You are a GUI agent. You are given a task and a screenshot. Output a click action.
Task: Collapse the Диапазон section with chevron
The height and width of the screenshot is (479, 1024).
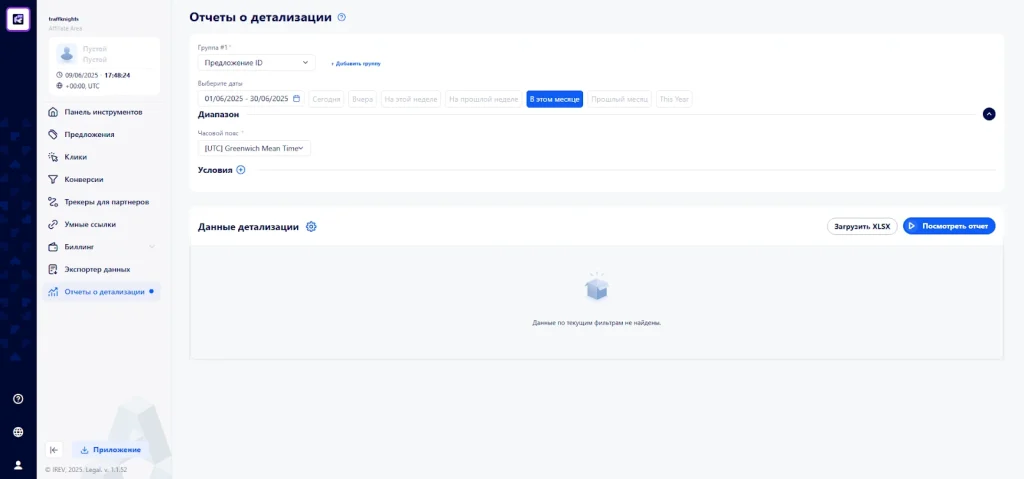[989, 114]
